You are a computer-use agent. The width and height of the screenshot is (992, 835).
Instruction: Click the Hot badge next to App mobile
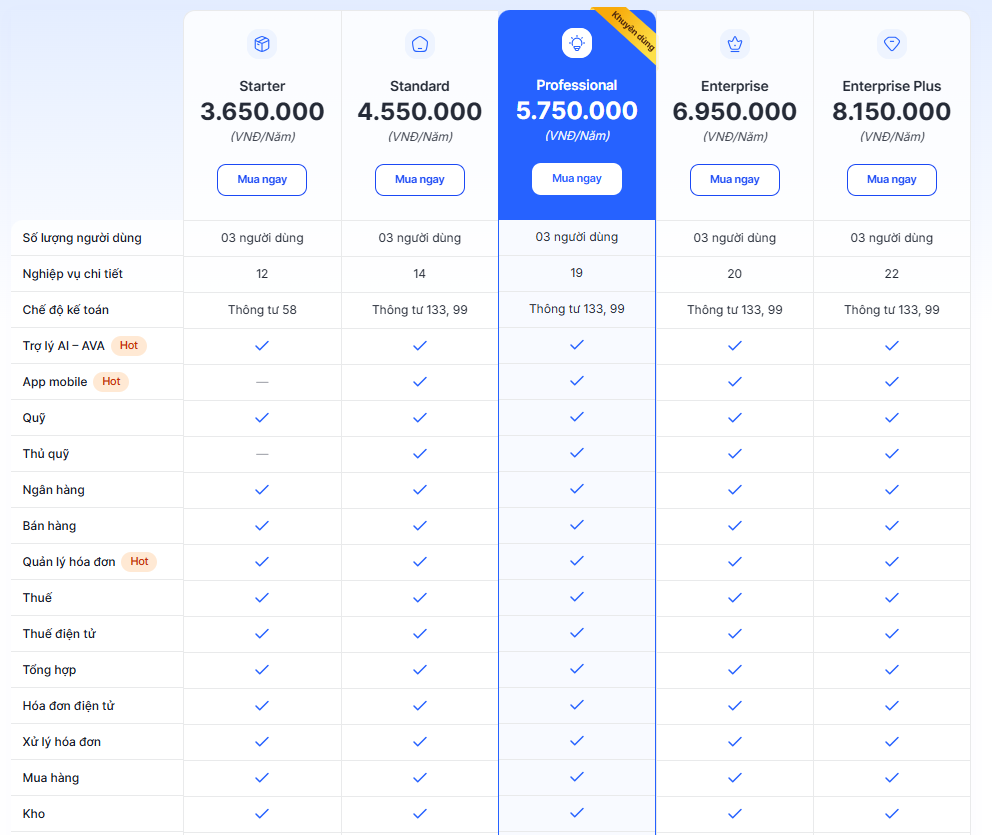coord(111,381)
